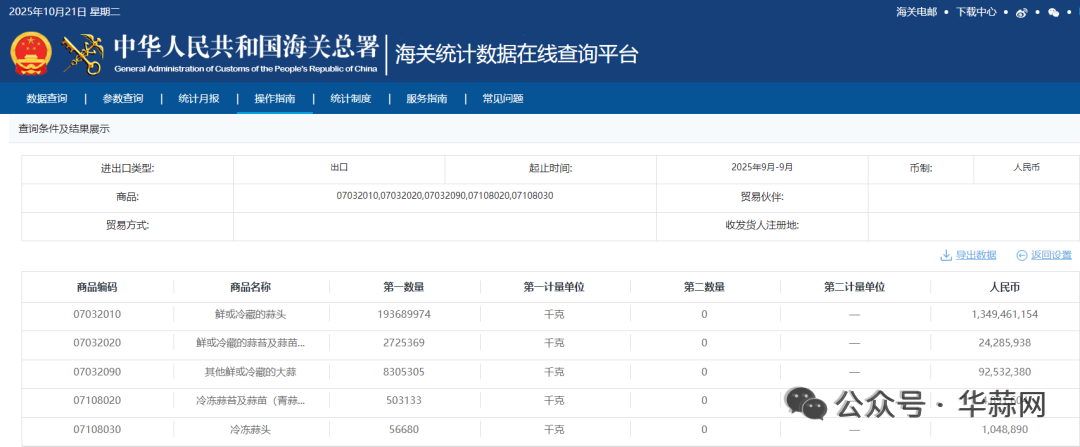
Task: Click the 人民币 column header
Action: coord(1004,287)
